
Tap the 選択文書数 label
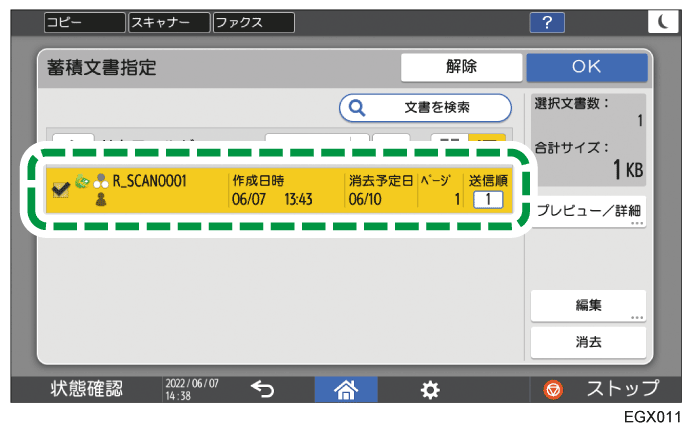(572, 104)
